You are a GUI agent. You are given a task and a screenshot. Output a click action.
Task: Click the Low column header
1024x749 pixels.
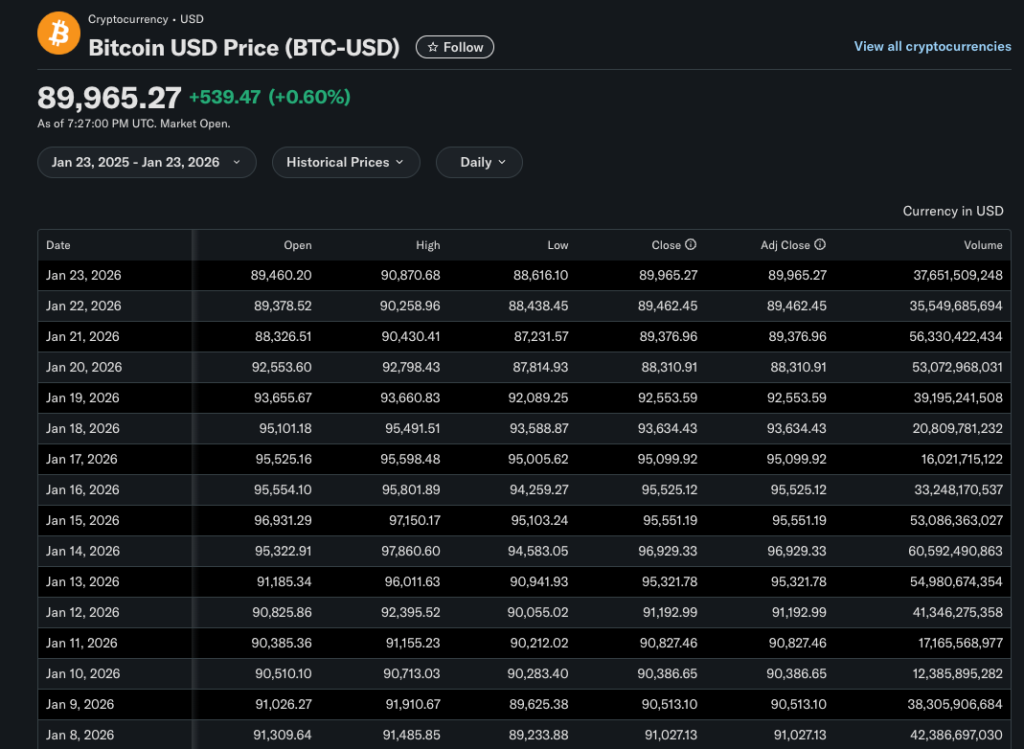coord(557,245)
